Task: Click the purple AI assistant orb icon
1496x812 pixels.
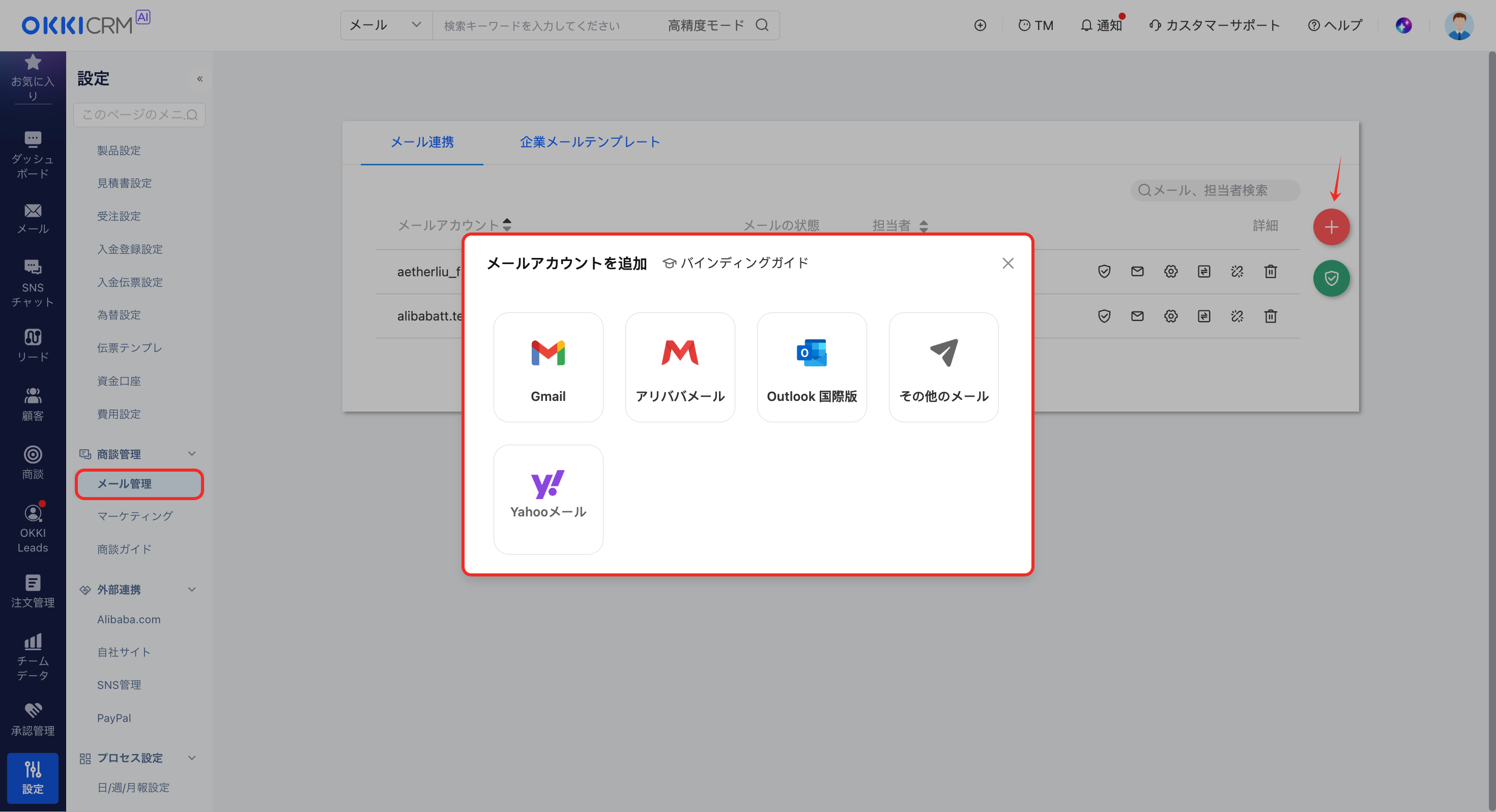Action: pyautogui.click(x=1403, y=25)
